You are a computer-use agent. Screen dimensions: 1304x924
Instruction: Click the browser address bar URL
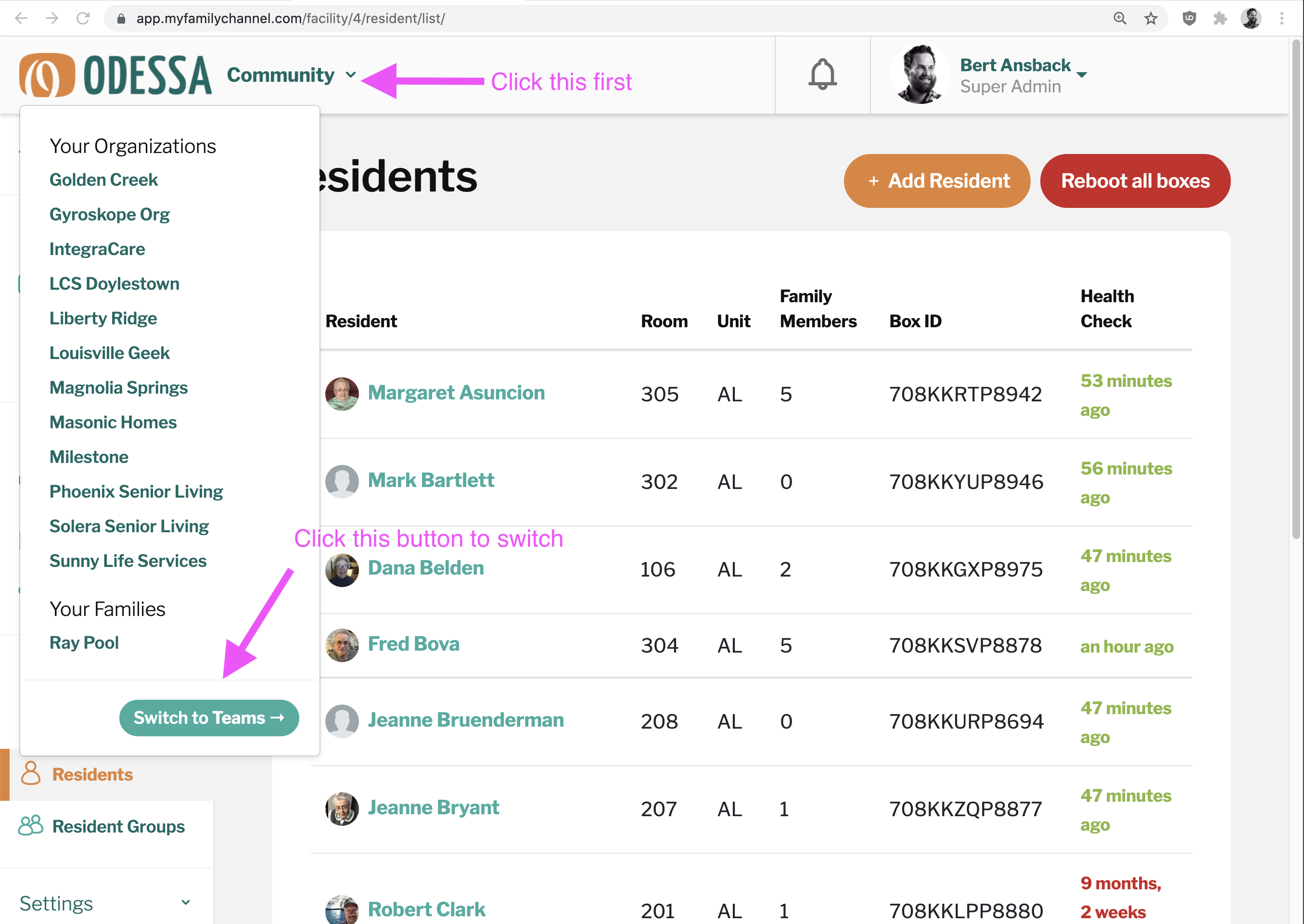coord(290,18)
